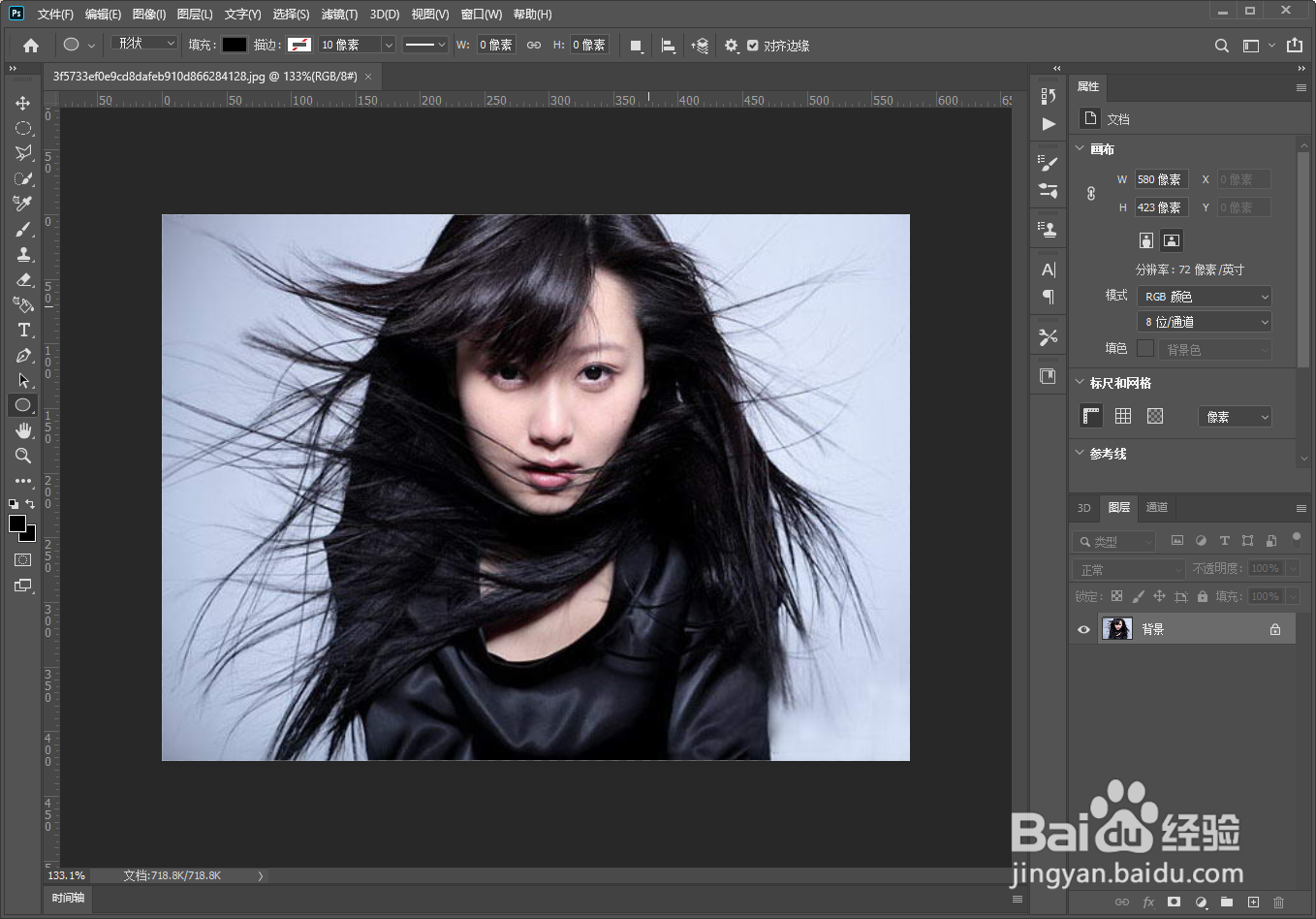Select the Zoom tool
Image resolution: width=1316 pixels, height=919 pixels.
(x=22, y=456)
